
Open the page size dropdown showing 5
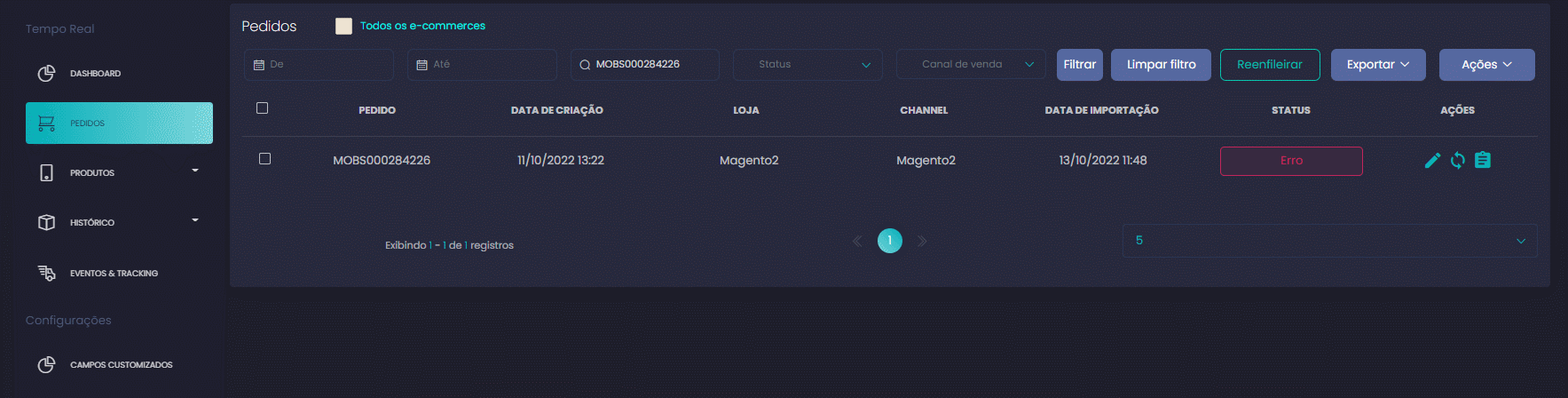(1329, 241)
